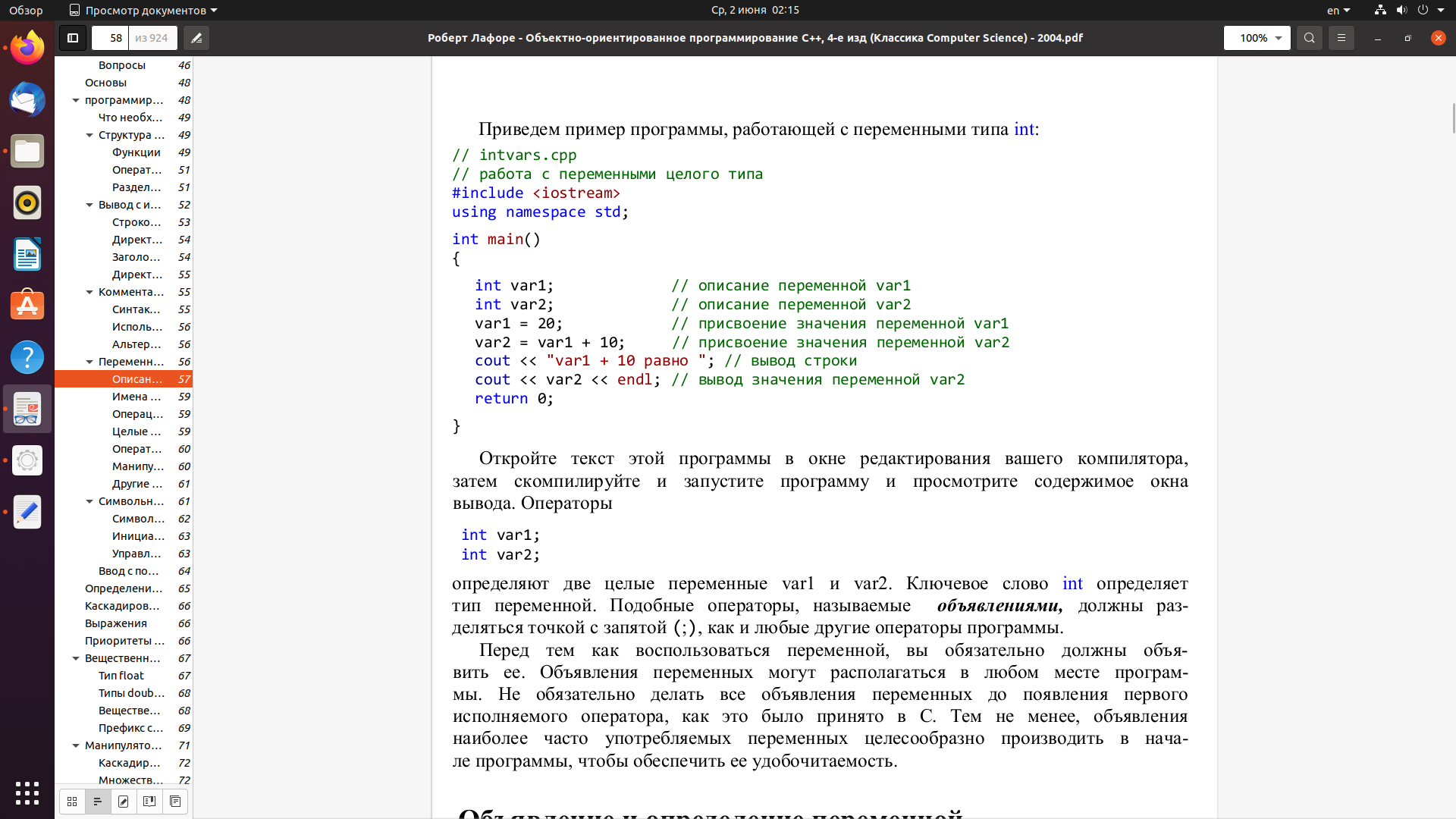Click the 'int' link in first paragraph
Image resolution: width=1456 pixels, height=819 pixels.
tap(1024, 129)
